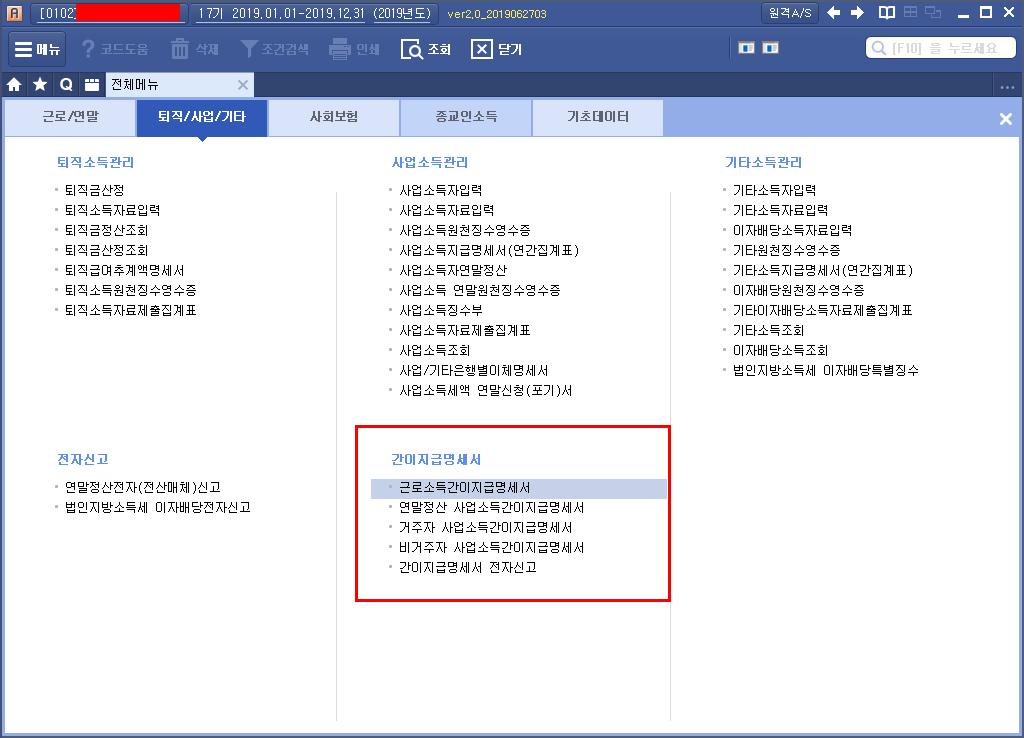Close the full menu panel with white X

pyautogui.click(x=1006, y=119)
